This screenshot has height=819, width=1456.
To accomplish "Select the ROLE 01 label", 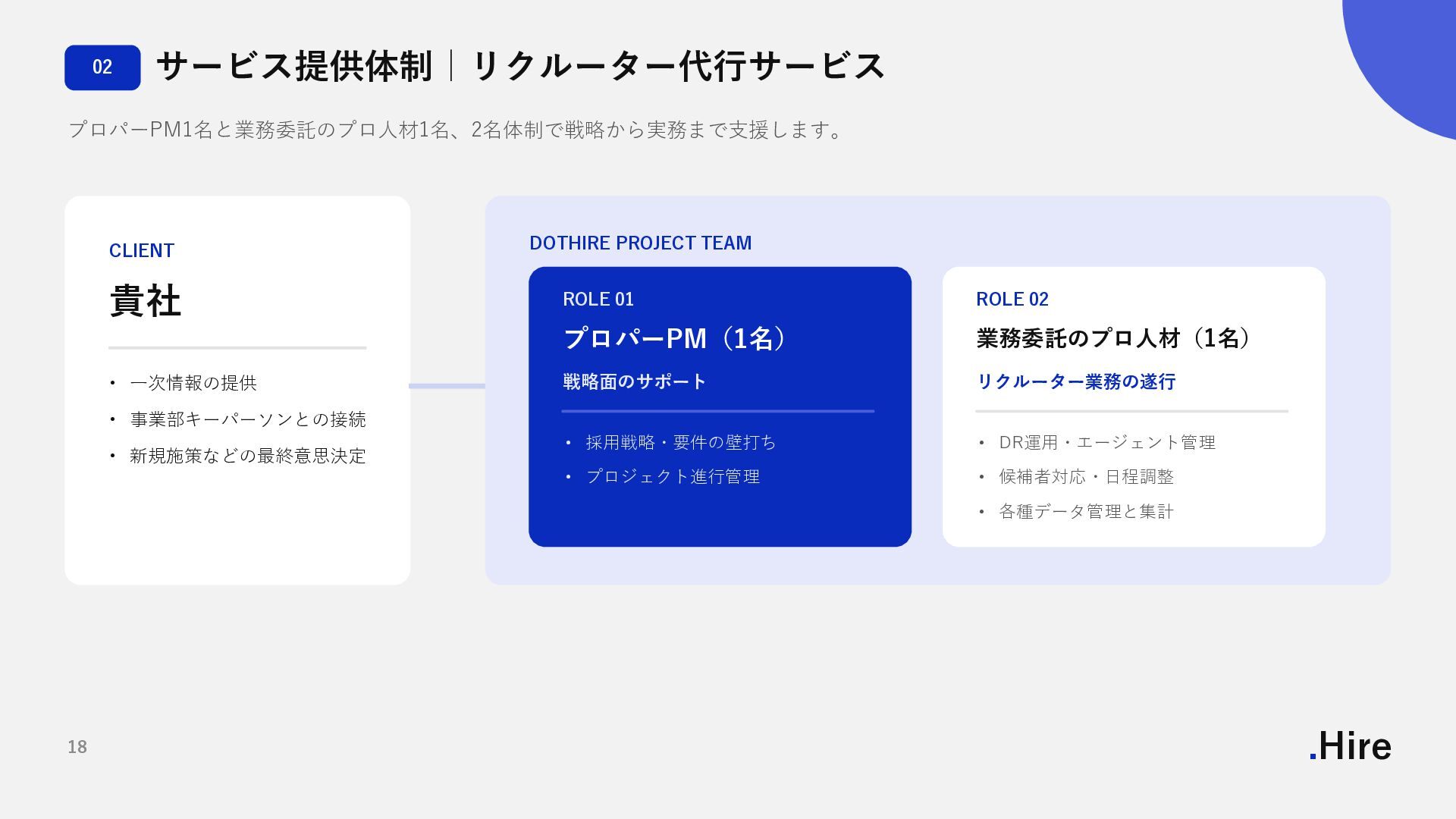I will point(598,300).
